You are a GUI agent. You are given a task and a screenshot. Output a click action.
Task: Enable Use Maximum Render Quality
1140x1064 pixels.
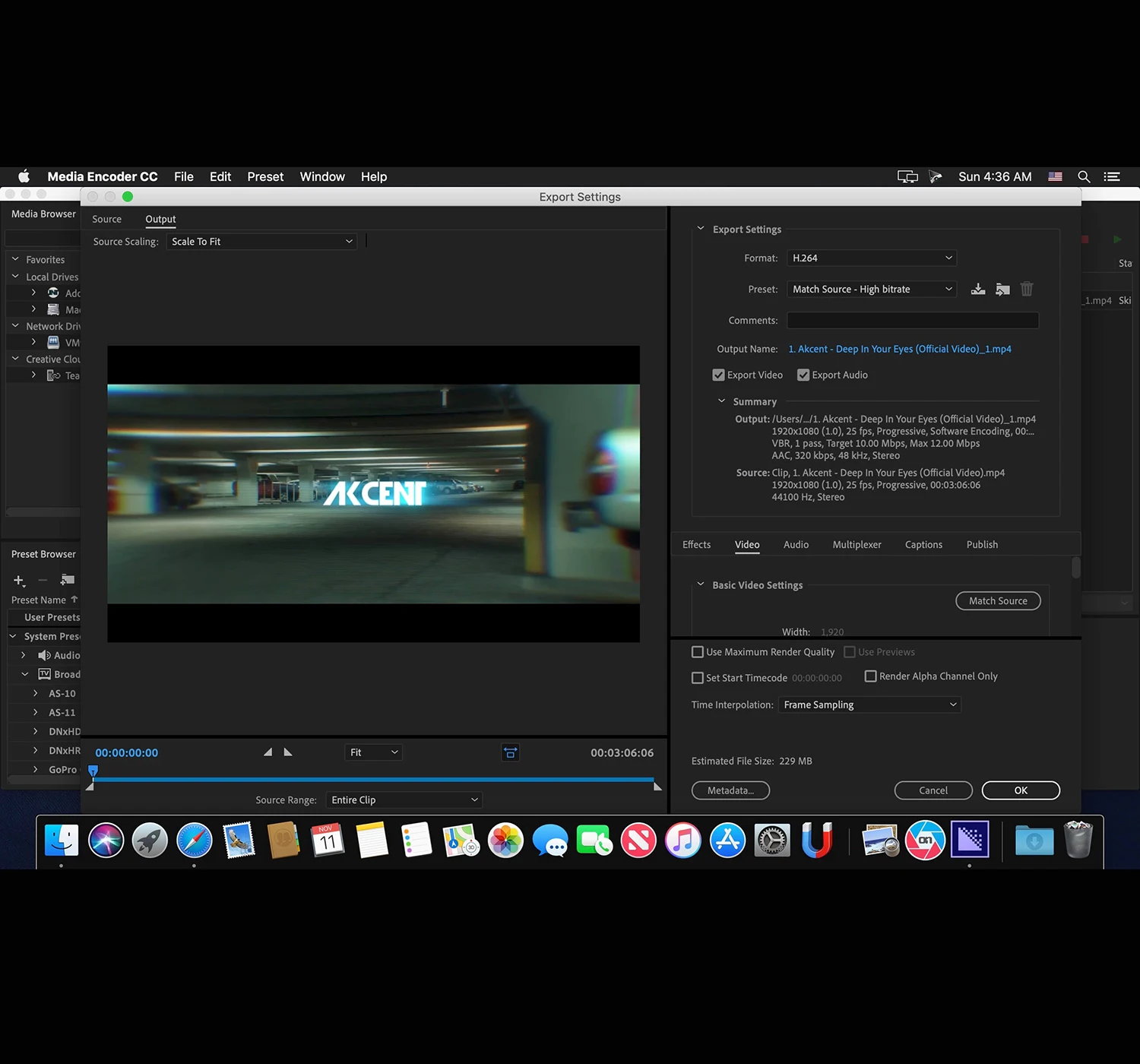pos(698,652)
